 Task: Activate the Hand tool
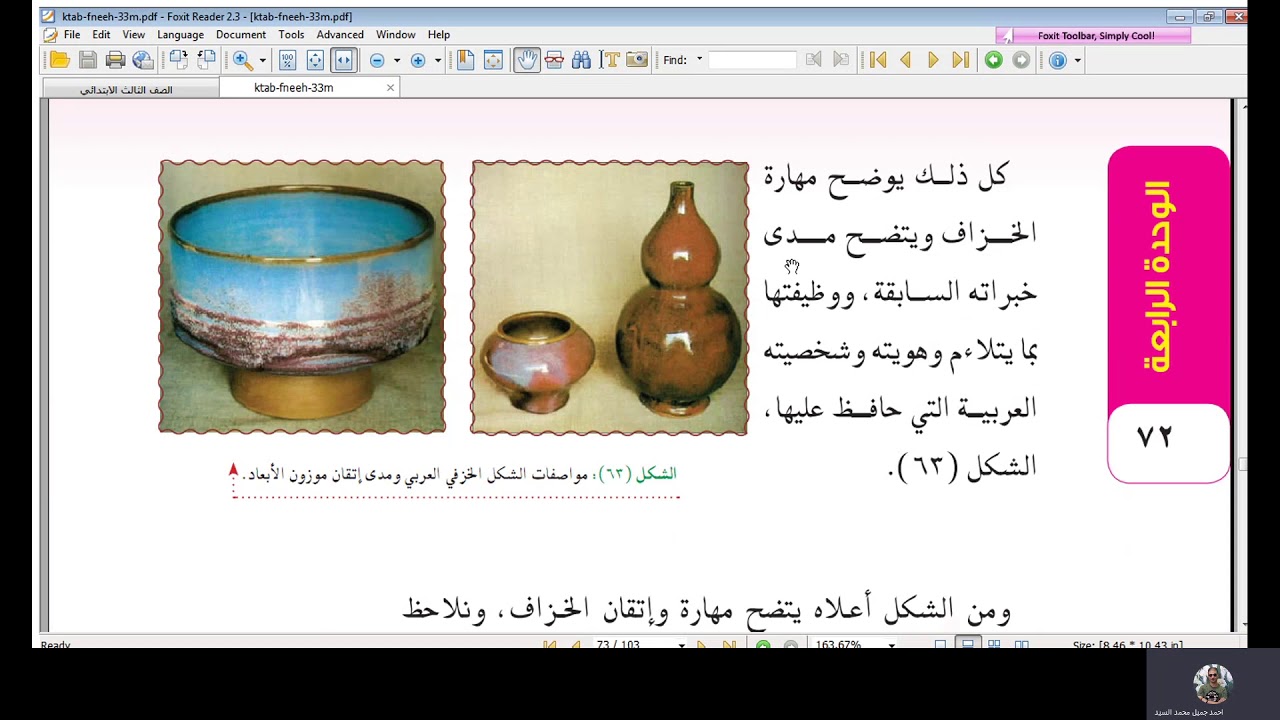pyautogui.click(x=527, y=60)
